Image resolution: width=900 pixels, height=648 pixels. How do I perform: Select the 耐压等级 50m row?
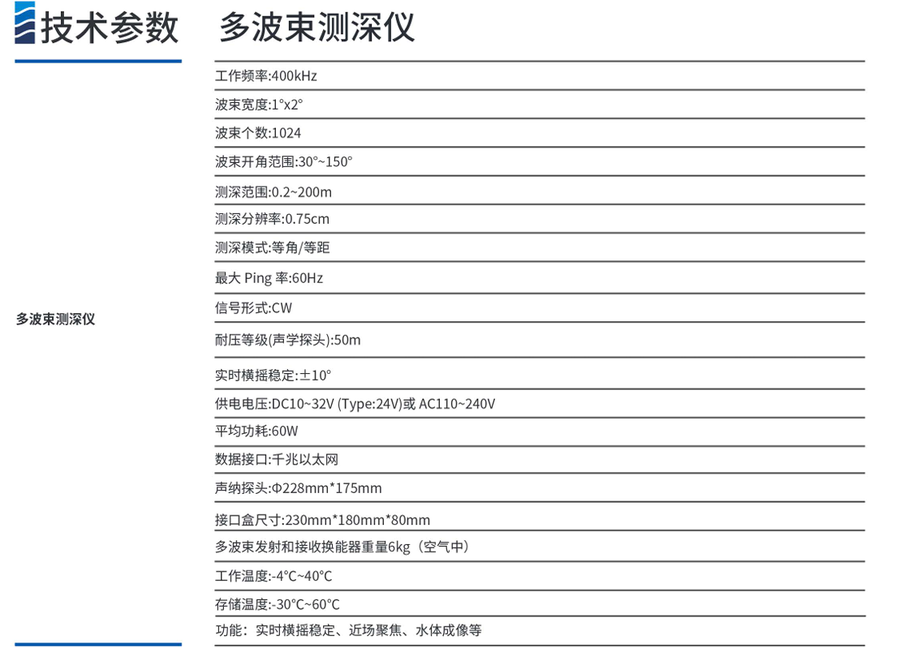point(288,340)
